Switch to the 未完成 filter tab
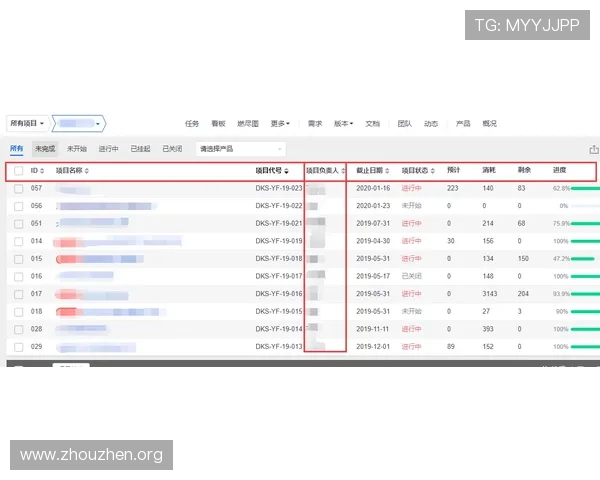The height and width of the screenshot is (480, 600). (x=45, y=149)
